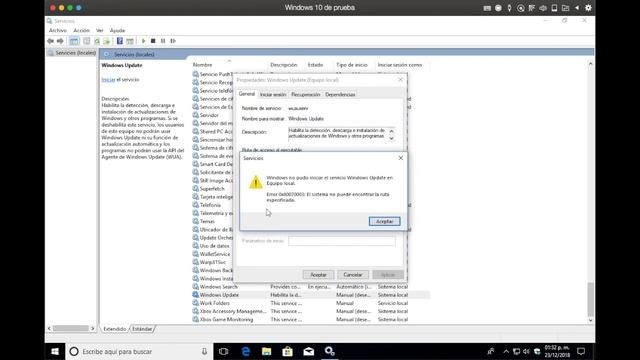Open the Acción menu
This screenshot has width=640, height=360.
pos(81,30)
